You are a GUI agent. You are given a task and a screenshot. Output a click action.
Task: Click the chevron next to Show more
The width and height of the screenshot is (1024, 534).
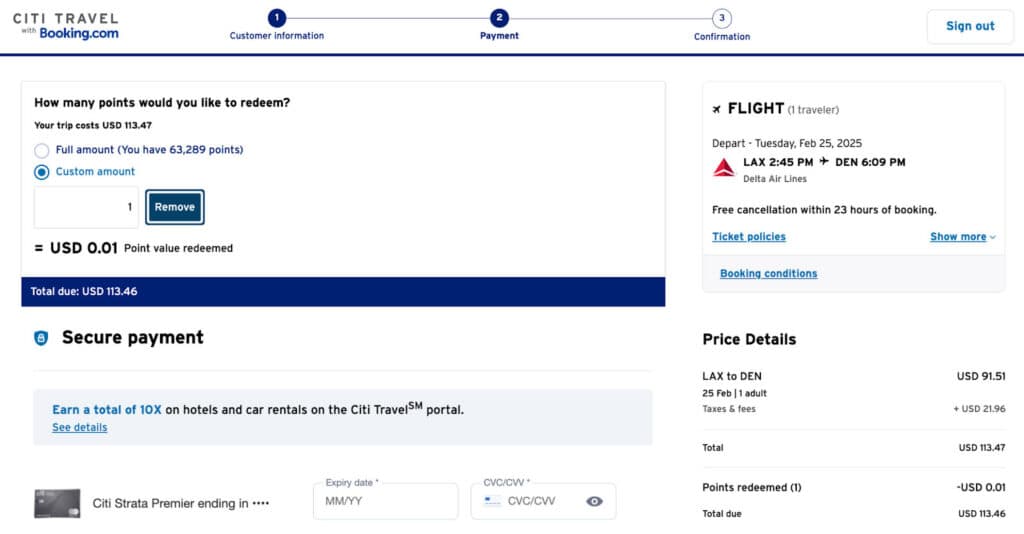(993, 237)
